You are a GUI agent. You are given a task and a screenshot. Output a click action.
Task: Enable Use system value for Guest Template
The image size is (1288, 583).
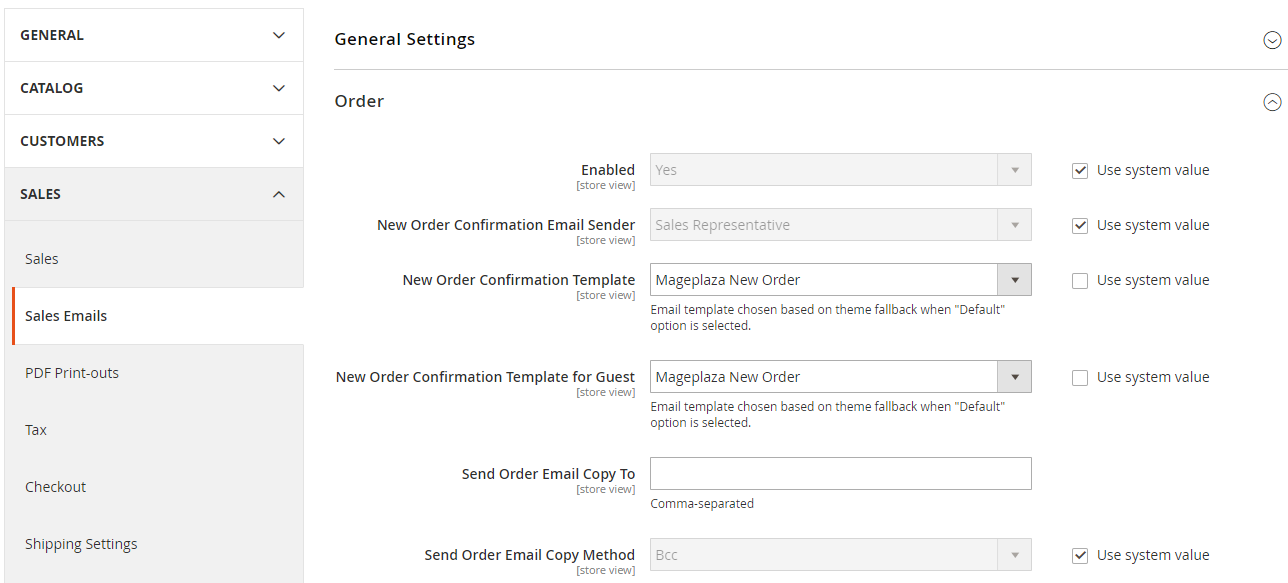pyautogui.click(x=1080, y=378)
